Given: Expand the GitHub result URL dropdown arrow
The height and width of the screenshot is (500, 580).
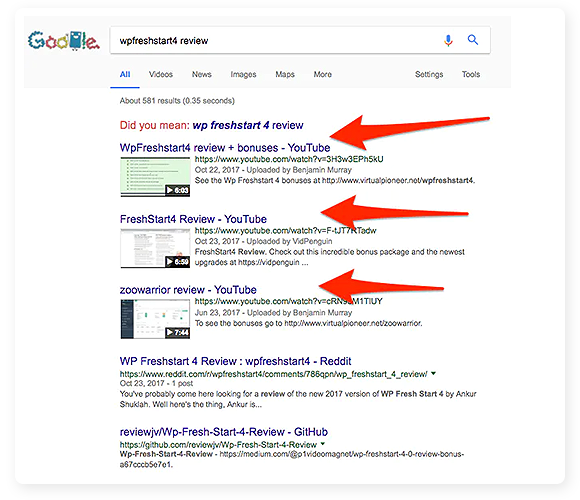Looking at the screenshot, I should (323, 443).
